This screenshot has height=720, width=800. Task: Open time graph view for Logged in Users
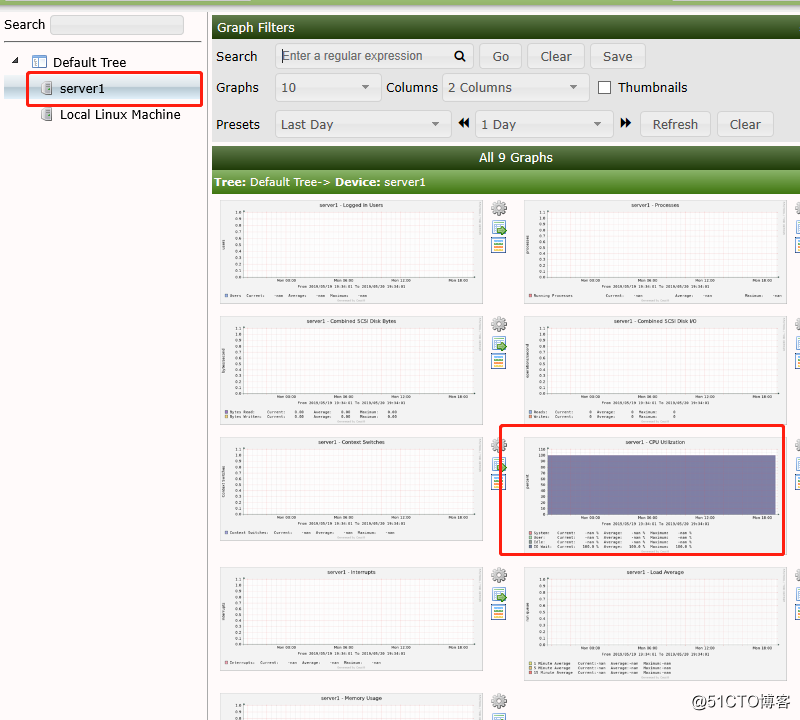click(498, 245)
